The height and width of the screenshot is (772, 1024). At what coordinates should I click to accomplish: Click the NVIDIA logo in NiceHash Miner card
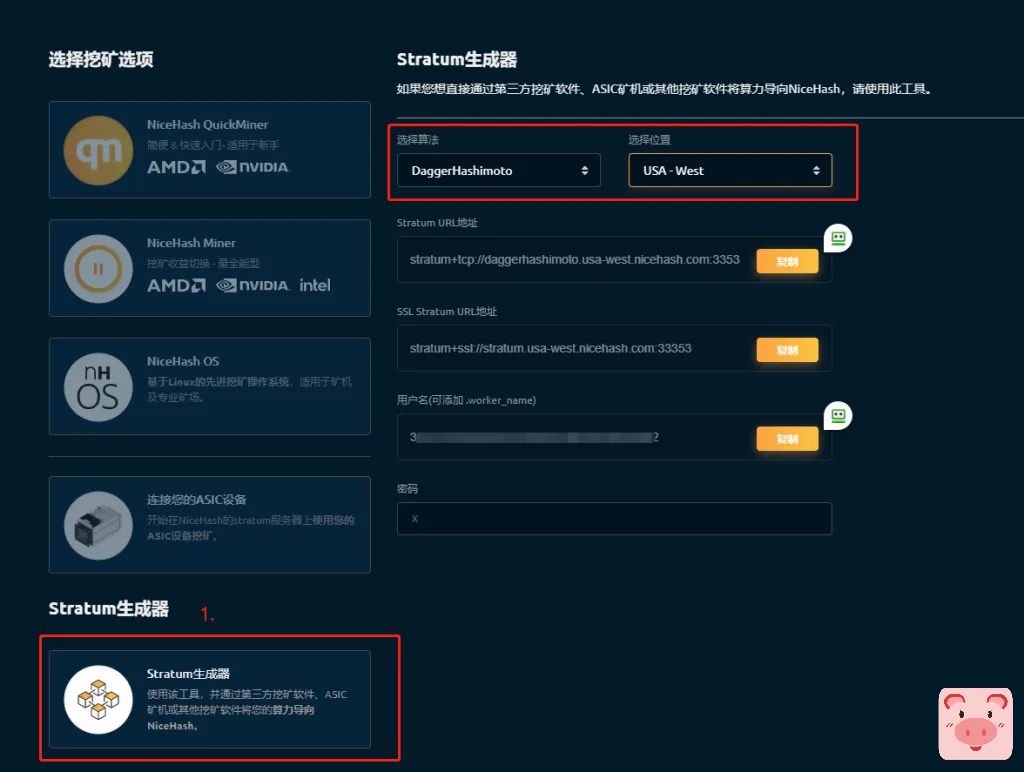(253, 285)
